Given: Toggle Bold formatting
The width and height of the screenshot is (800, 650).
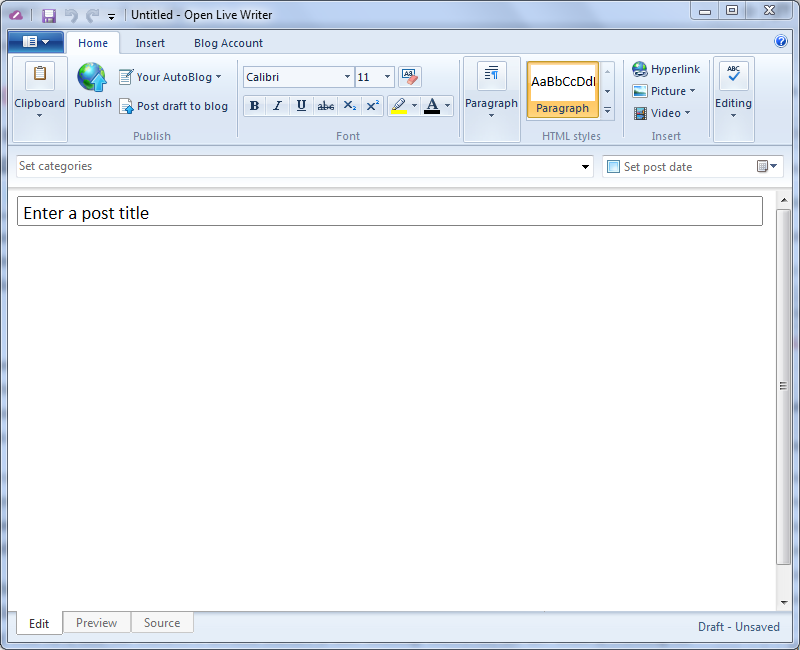Looking at the screenshot, I should click(x=254, y=106).
